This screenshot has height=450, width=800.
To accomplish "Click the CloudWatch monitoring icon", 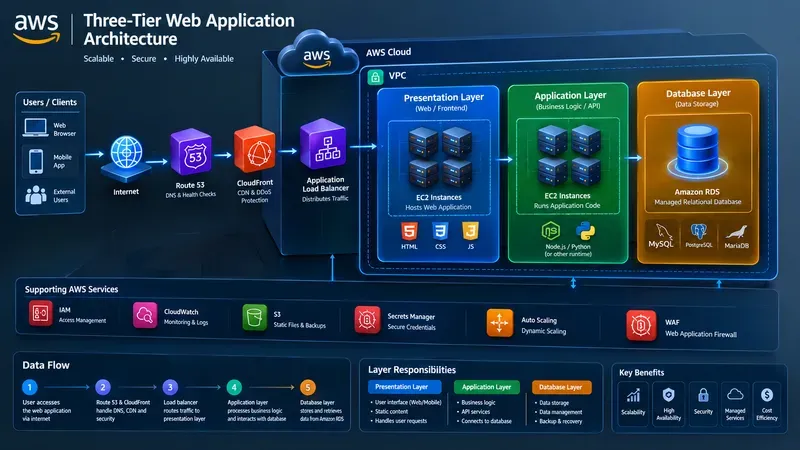I will (x=145, y=315).
